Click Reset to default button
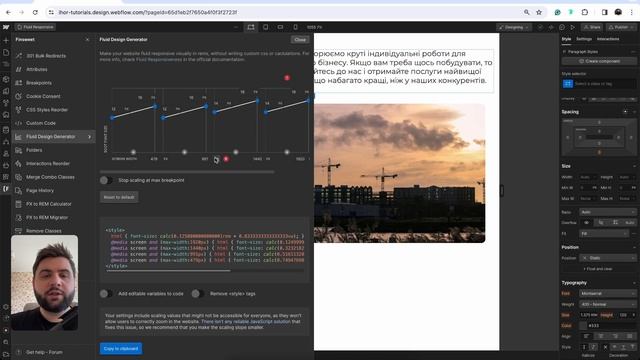Image resolution: width=640 pixels, height=360 pixels. pyautogui.click(x=119, y=197)
